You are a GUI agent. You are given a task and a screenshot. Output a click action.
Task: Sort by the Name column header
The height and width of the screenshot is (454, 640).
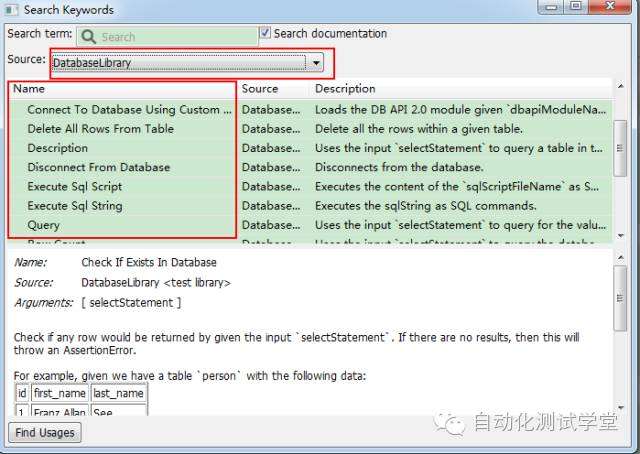pos(122,89)
